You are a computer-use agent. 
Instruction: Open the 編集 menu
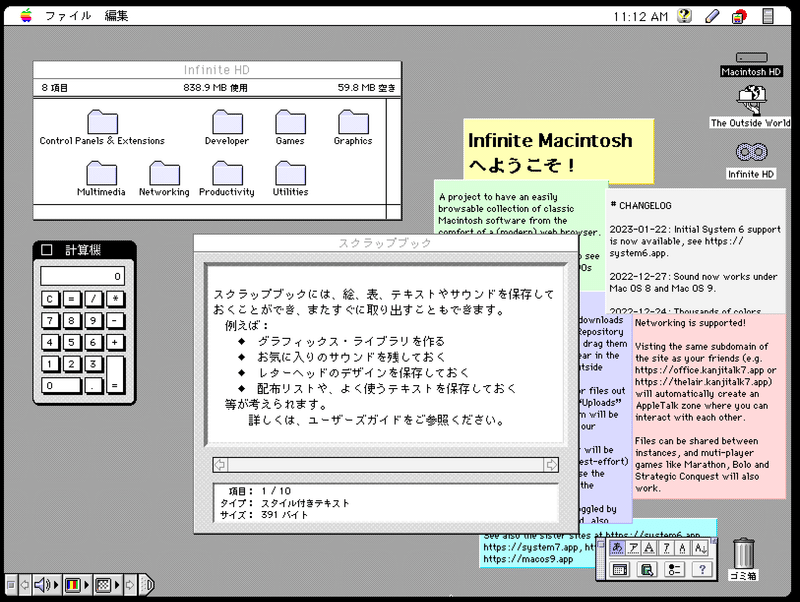point(116,16)
